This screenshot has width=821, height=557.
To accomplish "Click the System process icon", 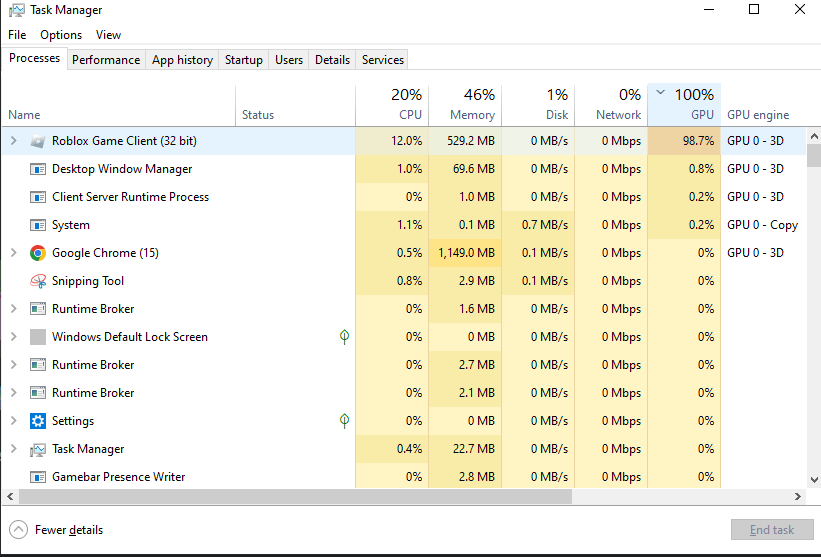I will coord(38,225).
